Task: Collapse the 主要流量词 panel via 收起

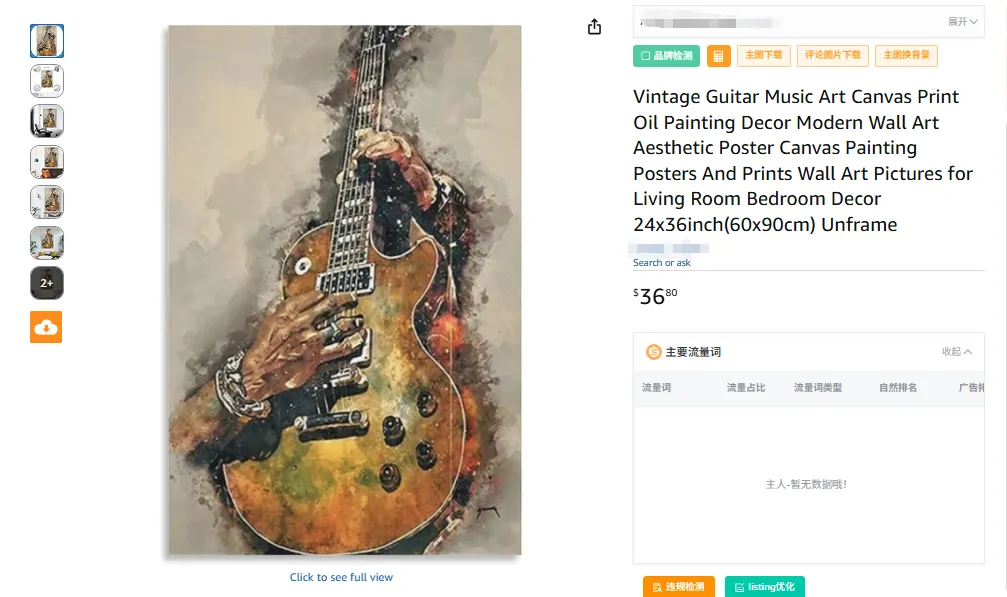Action: click(956, 351)
